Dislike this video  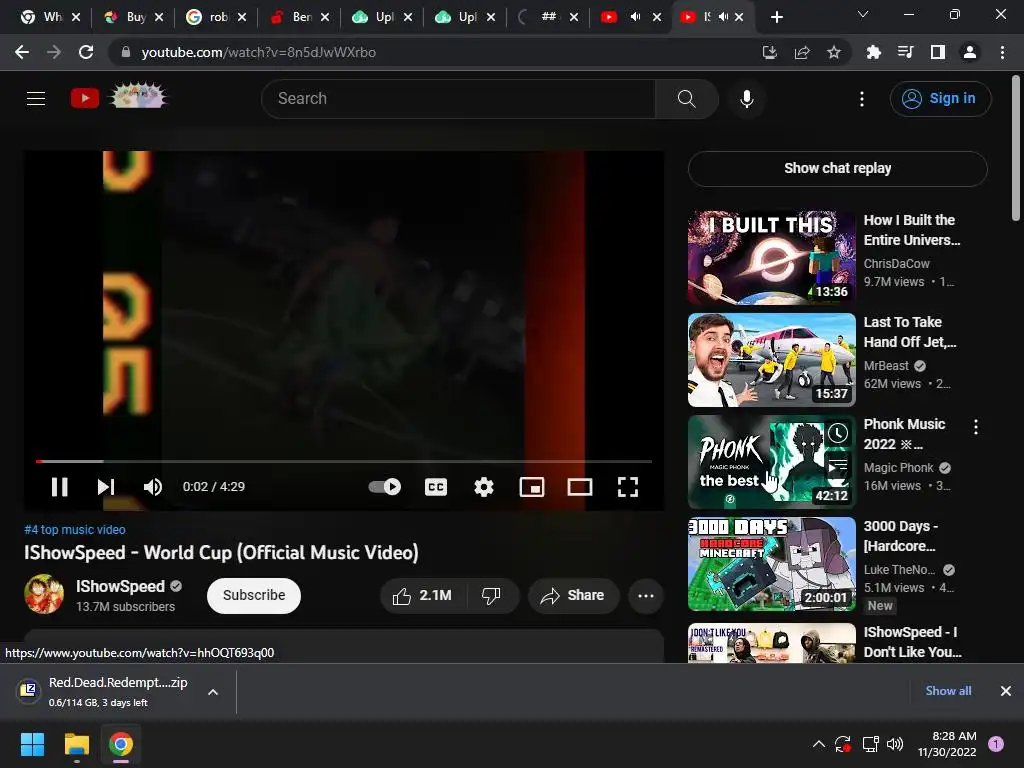point(491,596)
